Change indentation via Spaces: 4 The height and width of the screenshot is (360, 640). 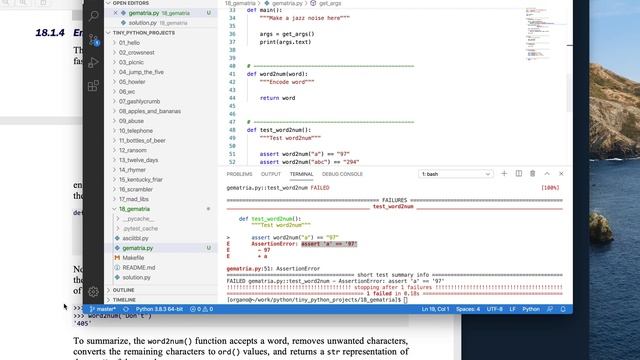click(468, 309)
